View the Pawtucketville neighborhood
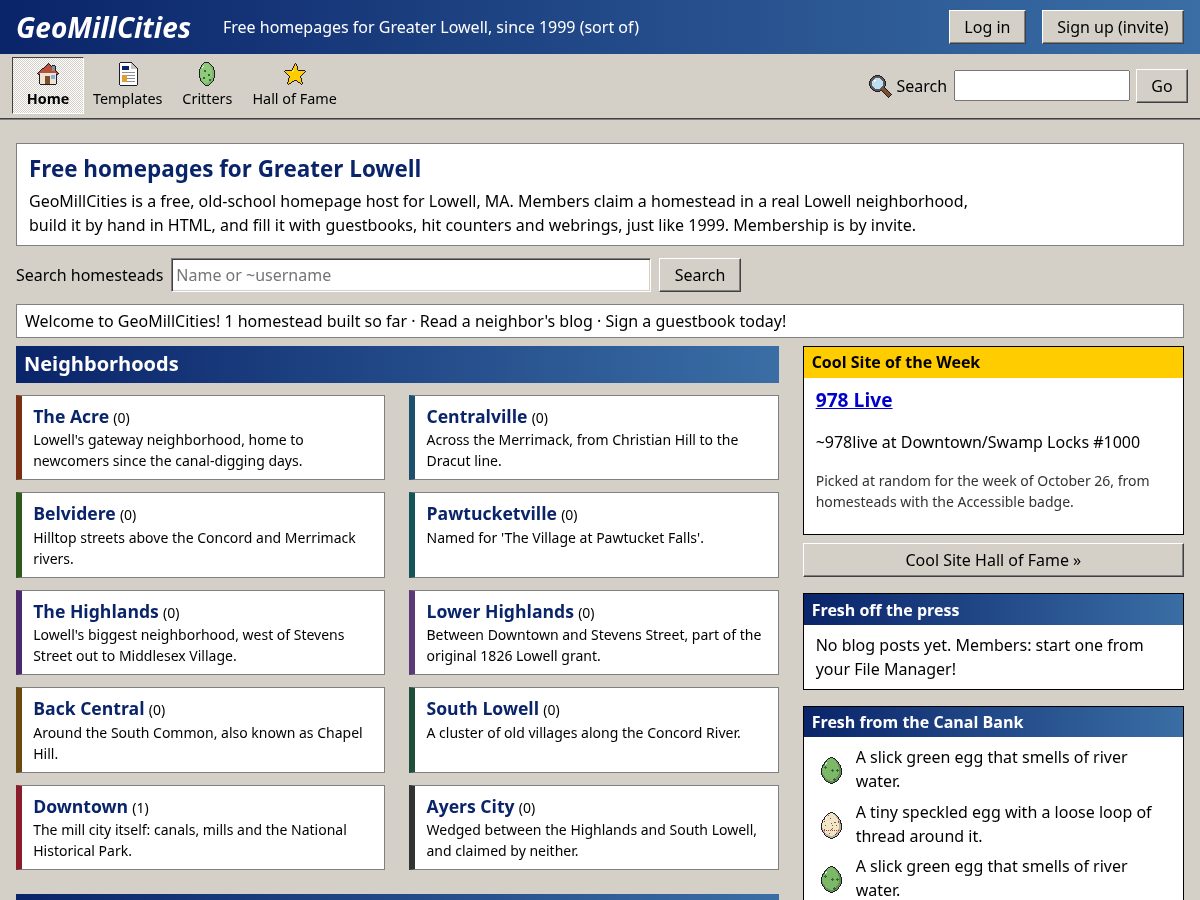Screen dimensions: 1200x900 click(492, 514)
